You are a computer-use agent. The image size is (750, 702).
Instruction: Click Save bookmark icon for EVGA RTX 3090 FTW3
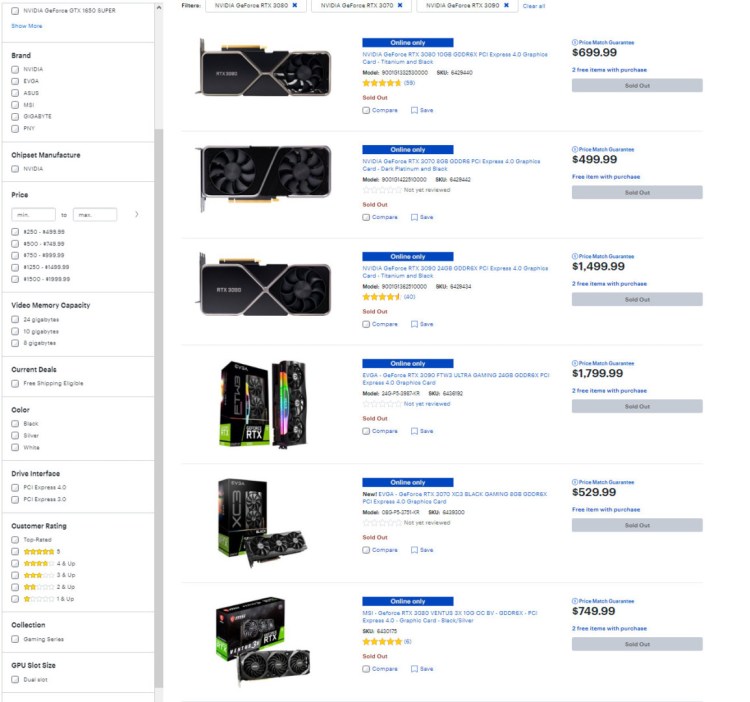coord(414,431)
